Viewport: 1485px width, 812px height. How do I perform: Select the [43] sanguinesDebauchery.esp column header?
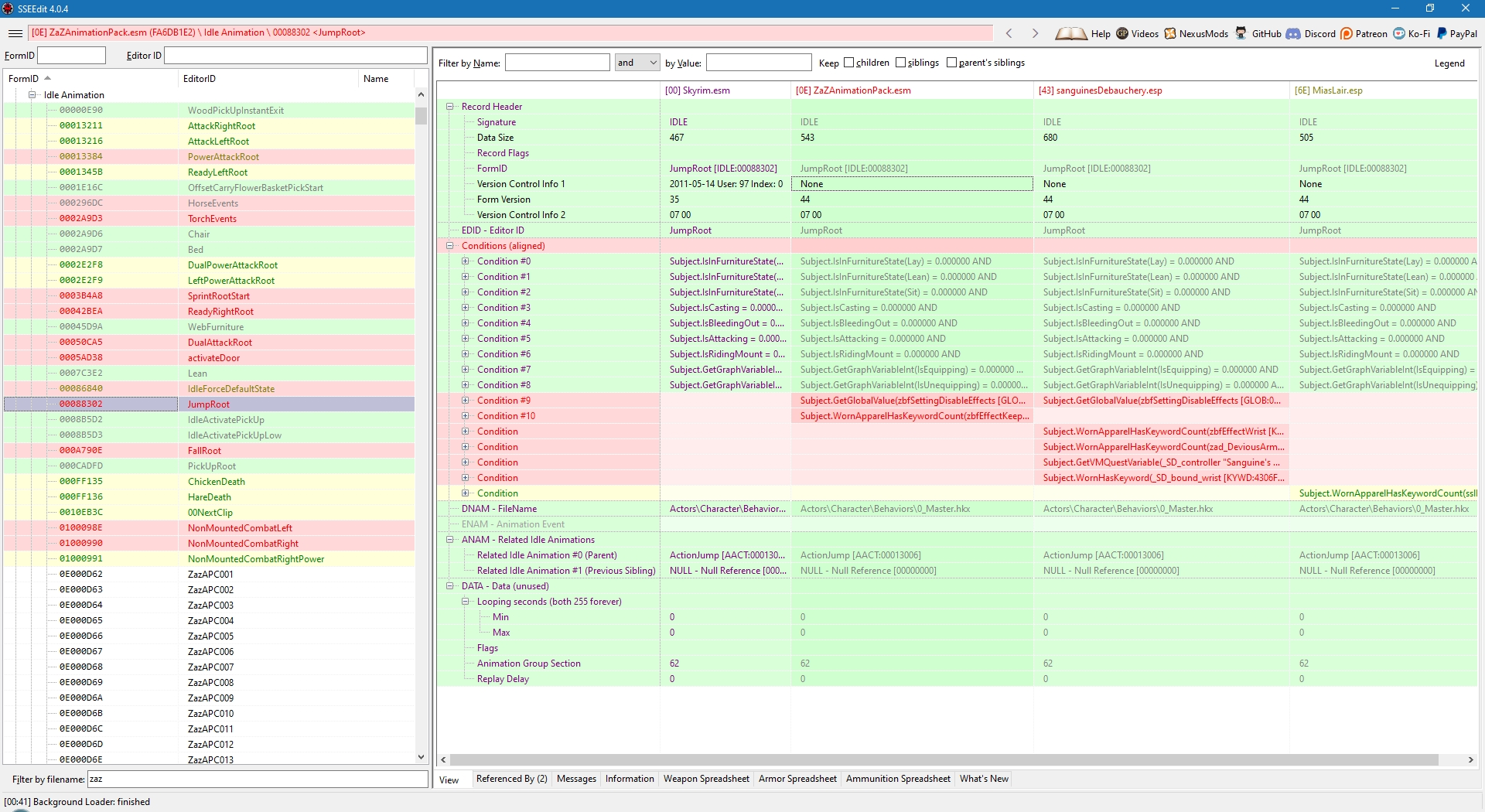1161,90
